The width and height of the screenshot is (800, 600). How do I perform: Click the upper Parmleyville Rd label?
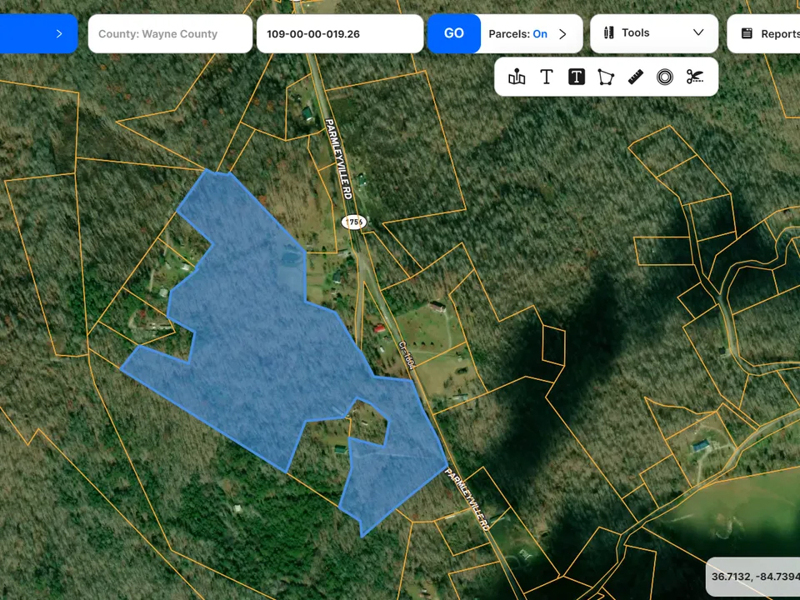click(338, 159)
